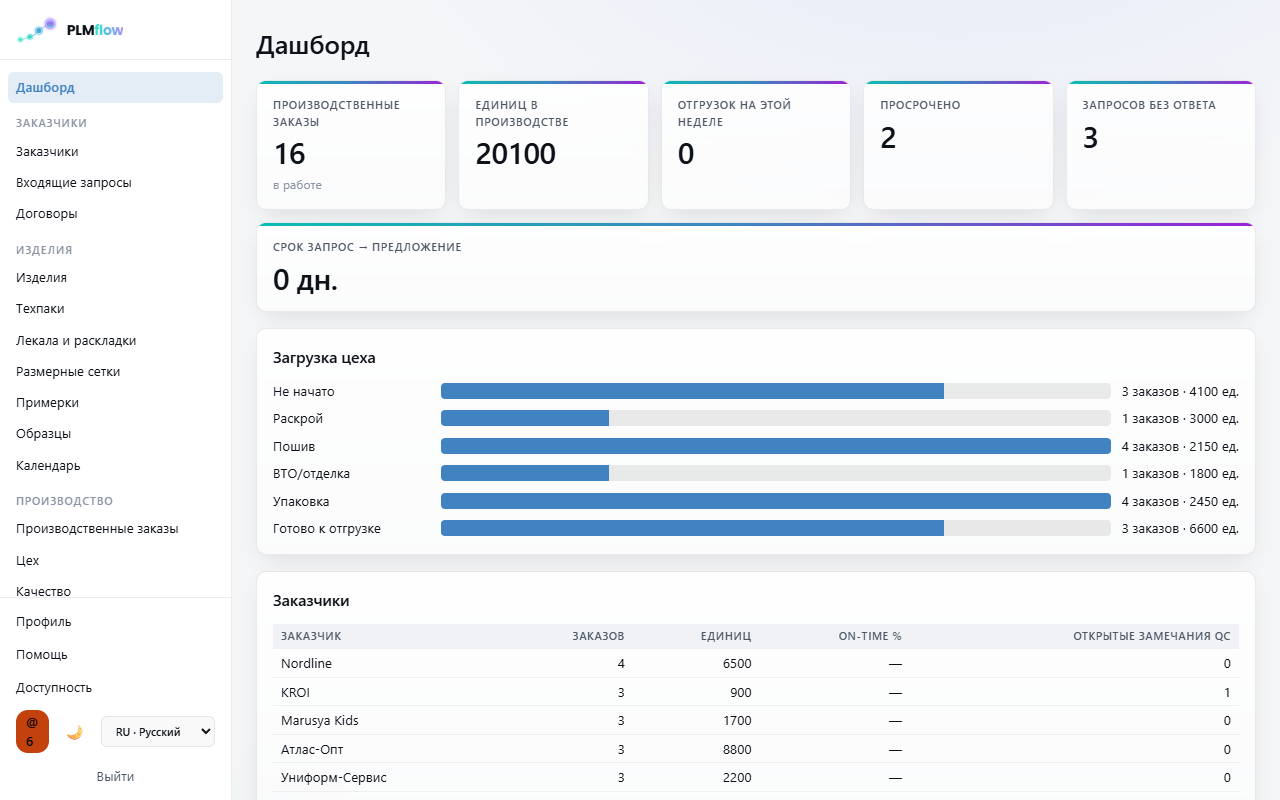This screenshot has width=1280, height=800.
Task: Open Заказчики in the sidebar menu
Action: coord(115,152)
